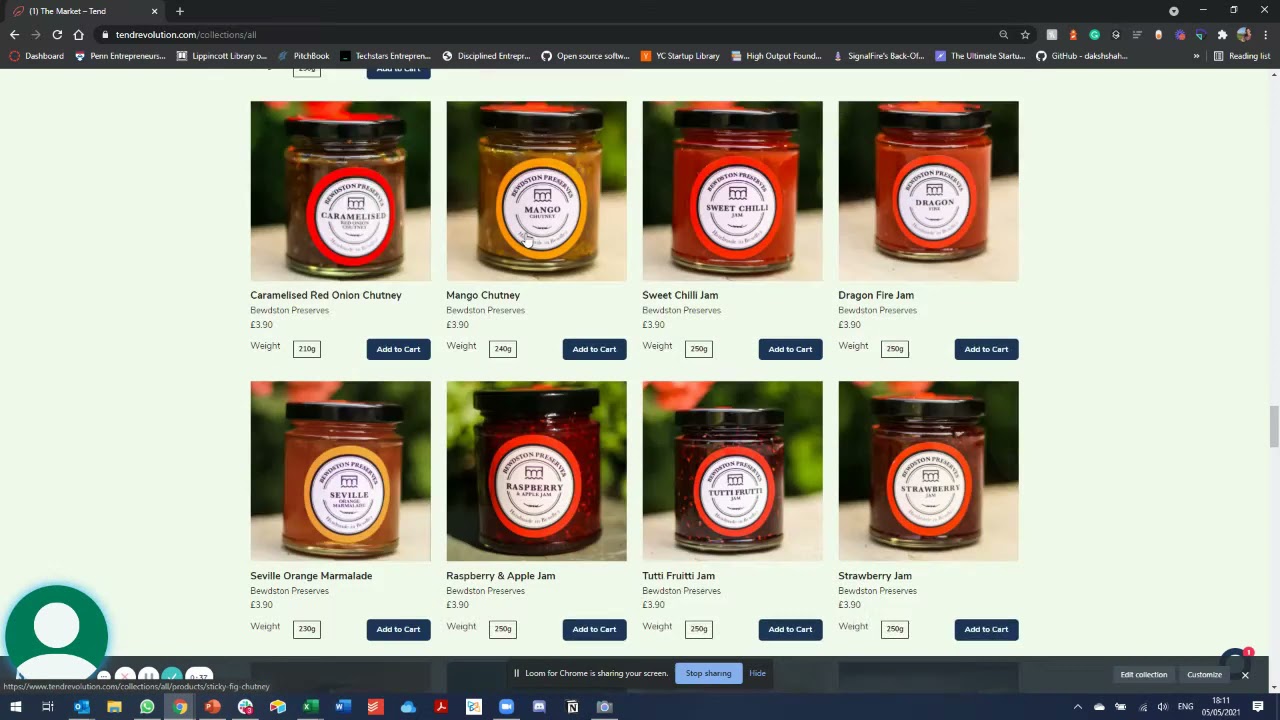Add Tutti Fruitti Jam to cart
Image resolution: width=1280 pixels, height=720 pixels.
click(x=790, y=629)
